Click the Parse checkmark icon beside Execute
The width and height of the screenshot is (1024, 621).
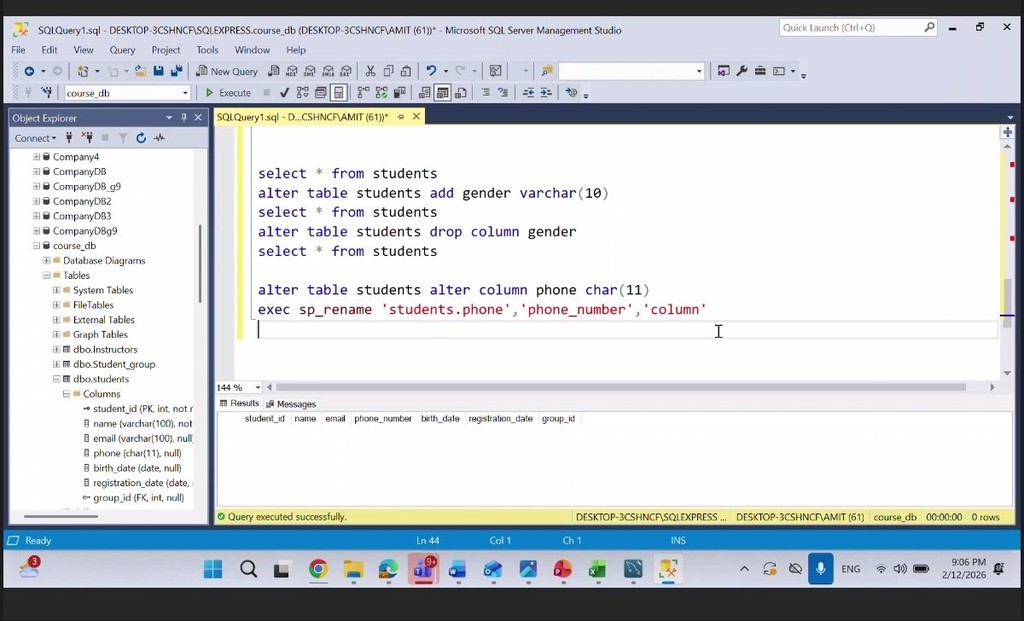pos(285,93)
